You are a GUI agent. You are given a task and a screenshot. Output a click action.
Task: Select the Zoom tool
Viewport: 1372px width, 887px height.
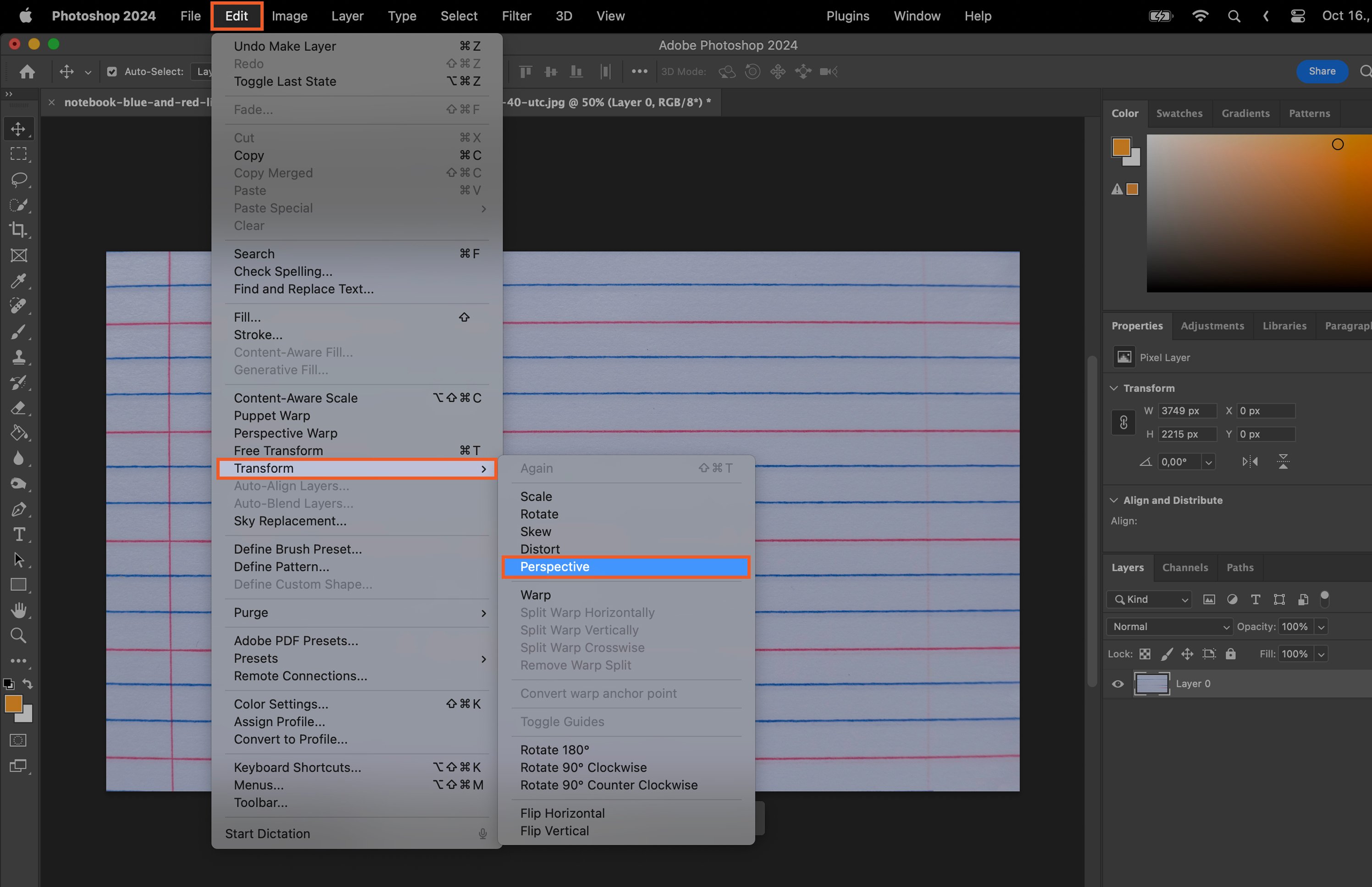(18, 635)
